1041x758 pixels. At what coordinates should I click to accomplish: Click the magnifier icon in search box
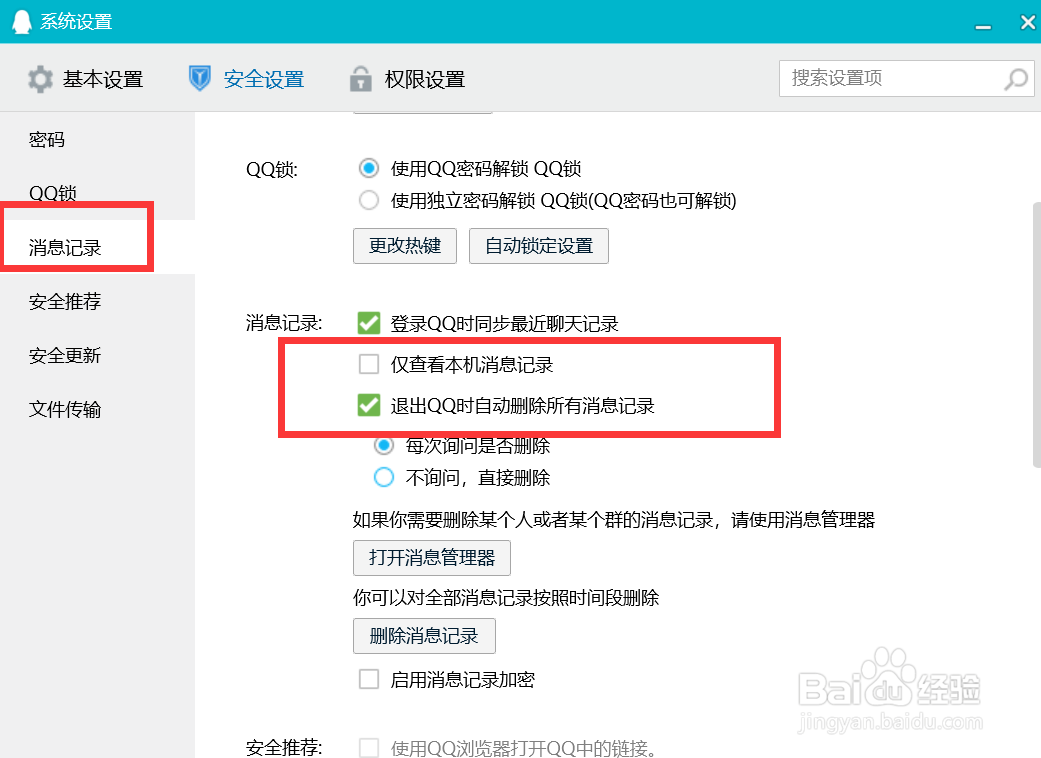coord(1016,79)
